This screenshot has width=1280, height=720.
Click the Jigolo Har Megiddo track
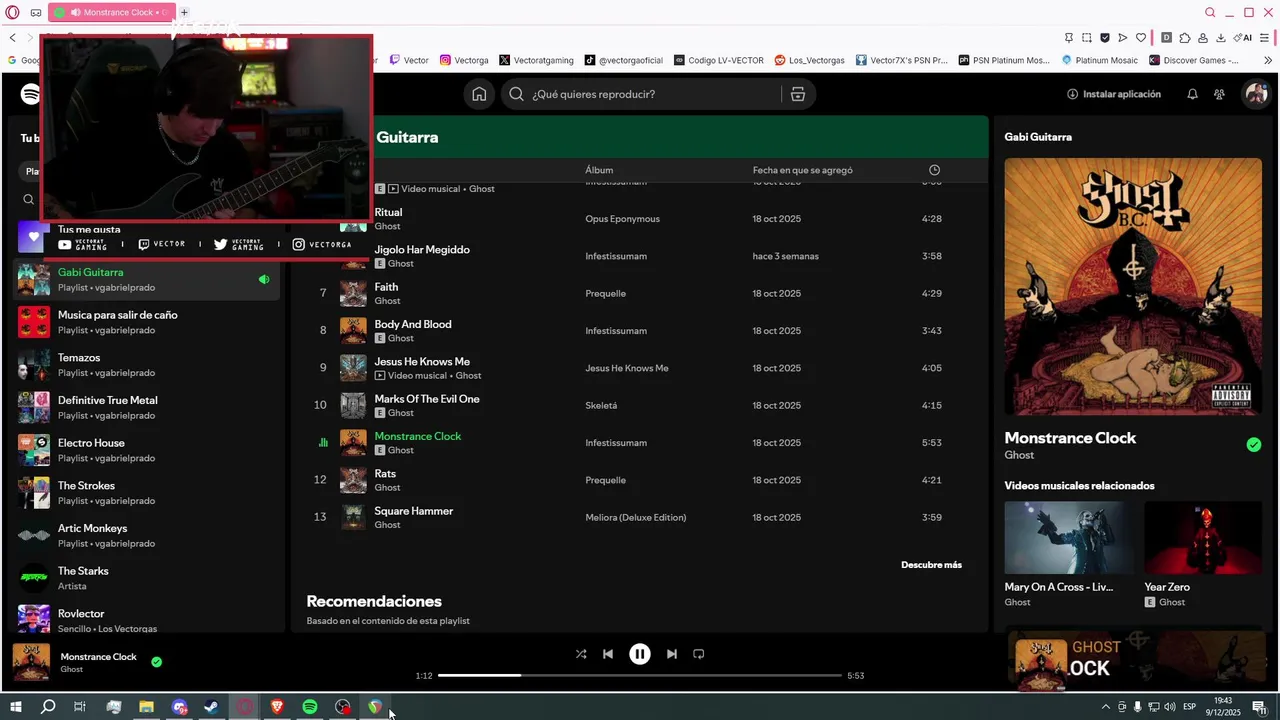tap(422, 249)
